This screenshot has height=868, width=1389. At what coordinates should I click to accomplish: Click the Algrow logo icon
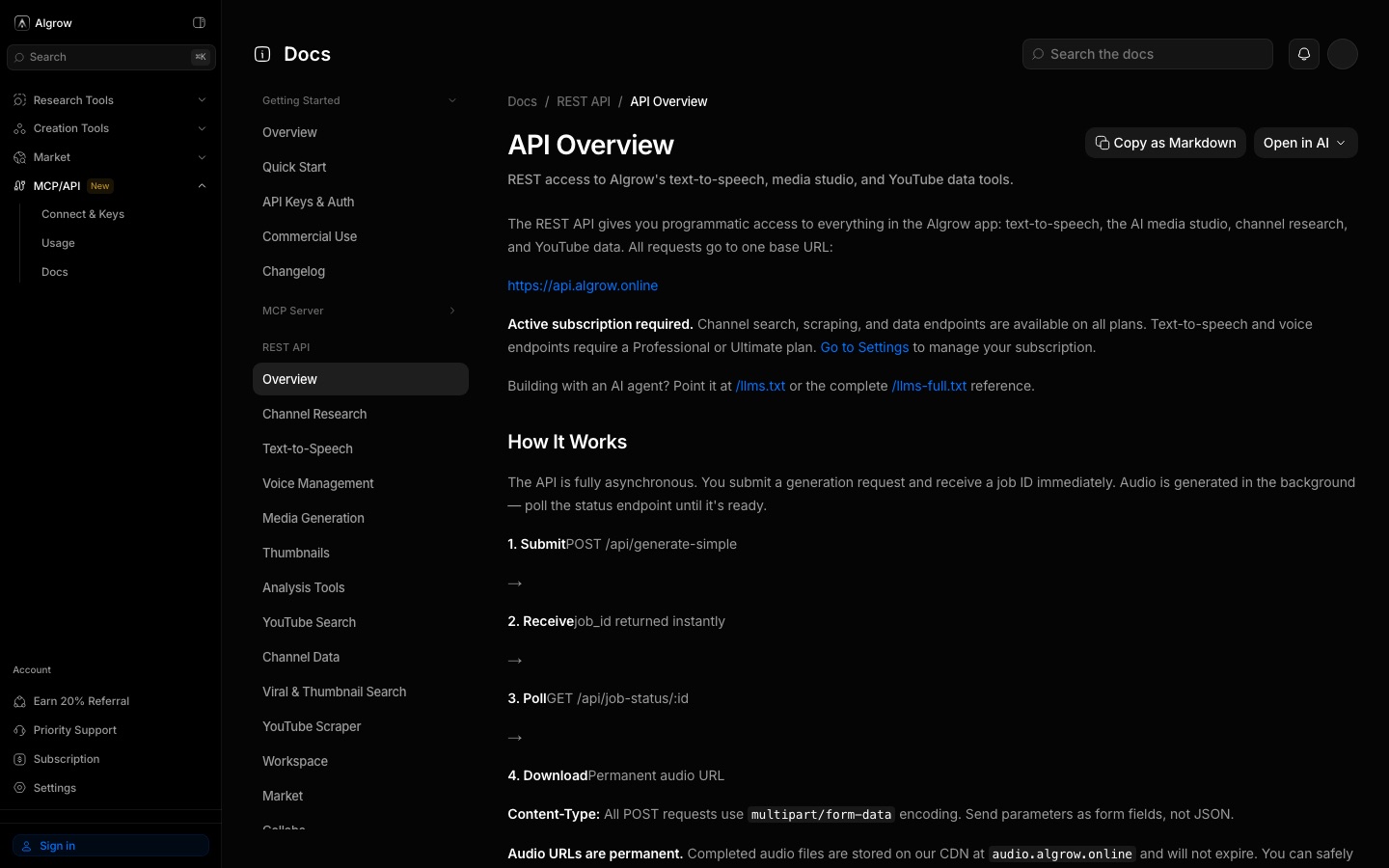(x=21, y=23)
